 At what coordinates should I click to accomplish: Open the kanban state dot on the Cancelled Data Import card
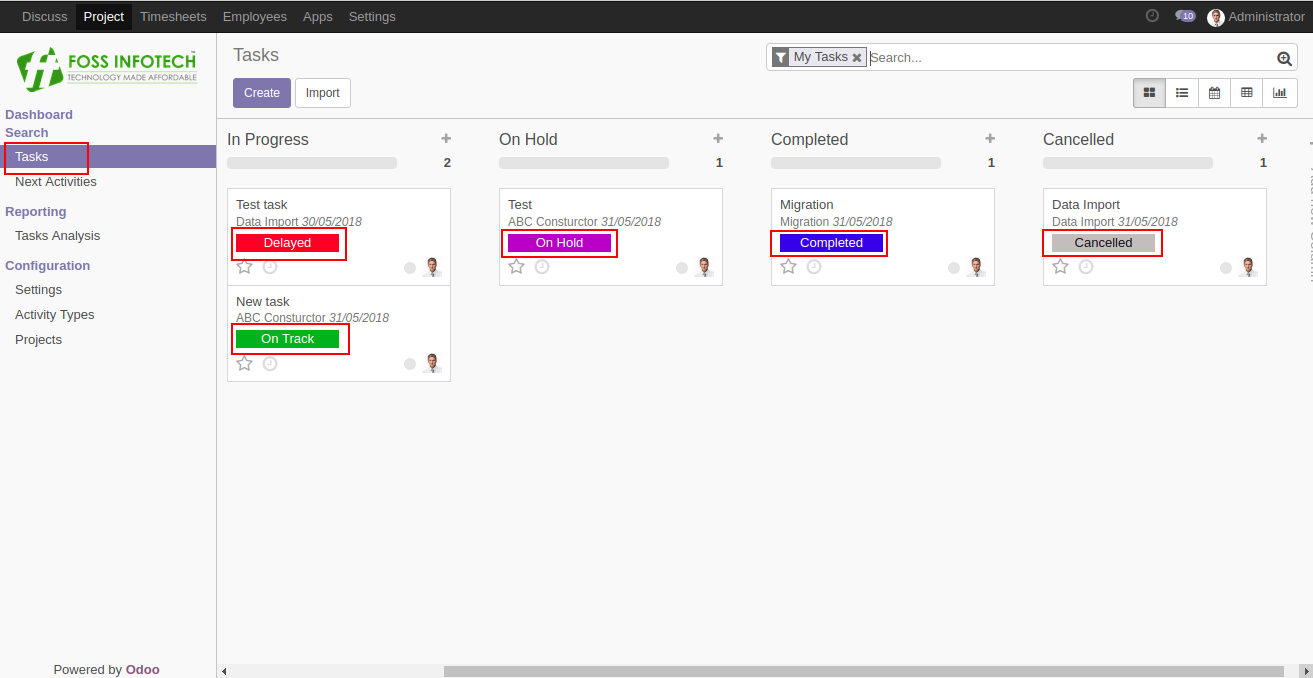(x=1226, y=268)
